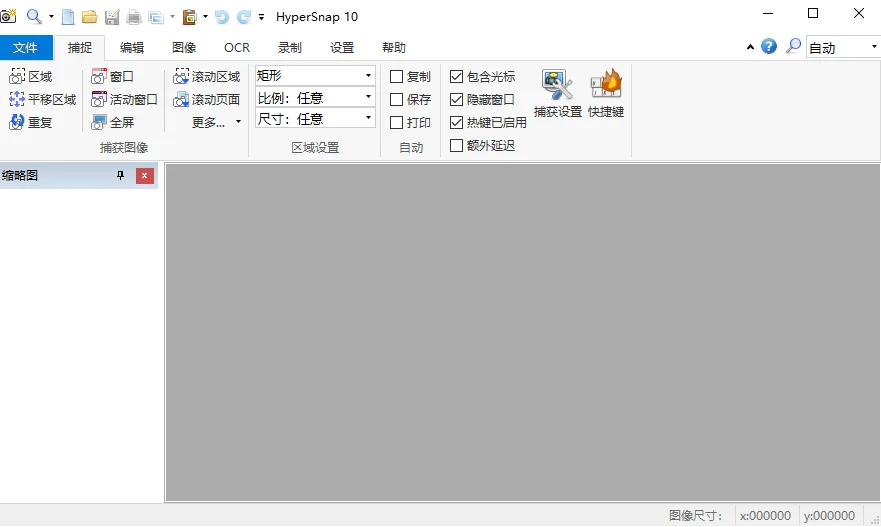Click the clipboard paste icon

click(190, 17)
